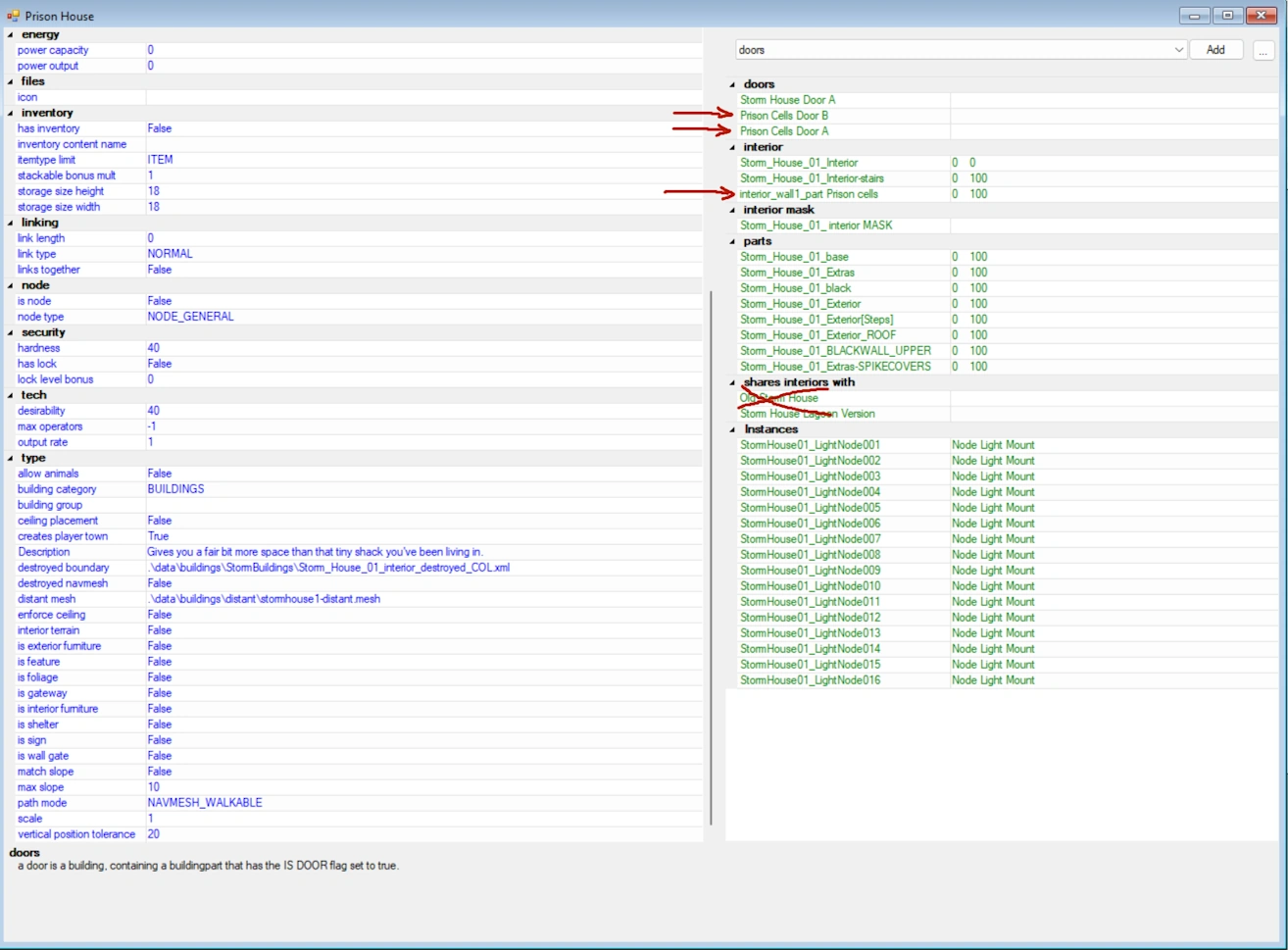Screen dimensions: 1288x950
Task: Collapse the Instances list on right
Action: 732,429
